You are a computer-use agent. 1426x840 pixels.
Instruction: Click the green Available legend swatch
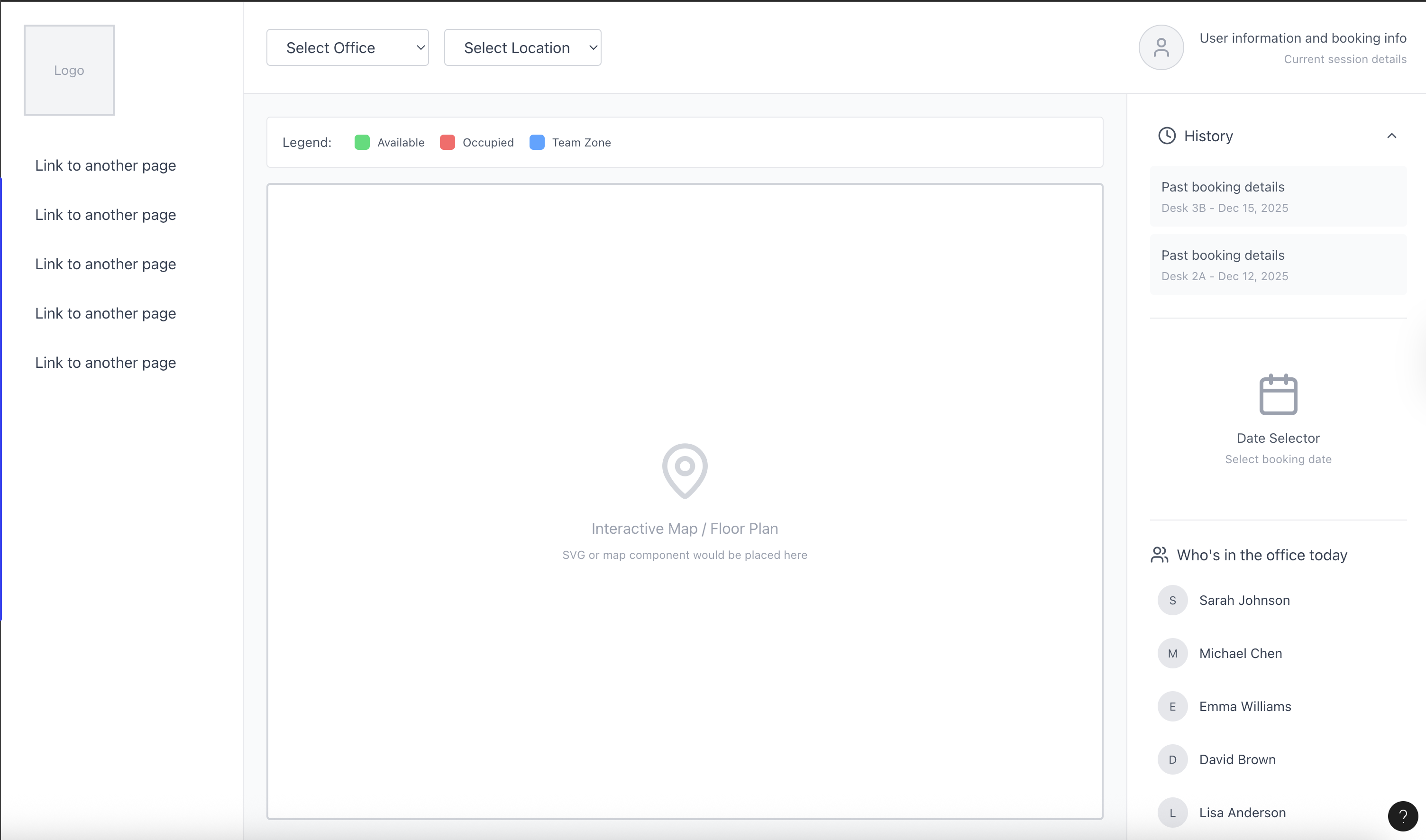[362, 143]
